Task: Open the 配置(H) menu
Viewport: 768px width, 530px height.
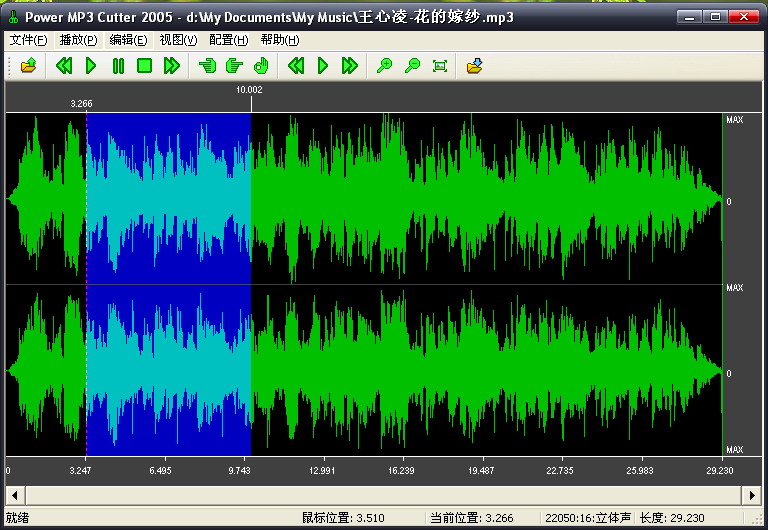Action: pyautogui.click(x=228, y=40)
